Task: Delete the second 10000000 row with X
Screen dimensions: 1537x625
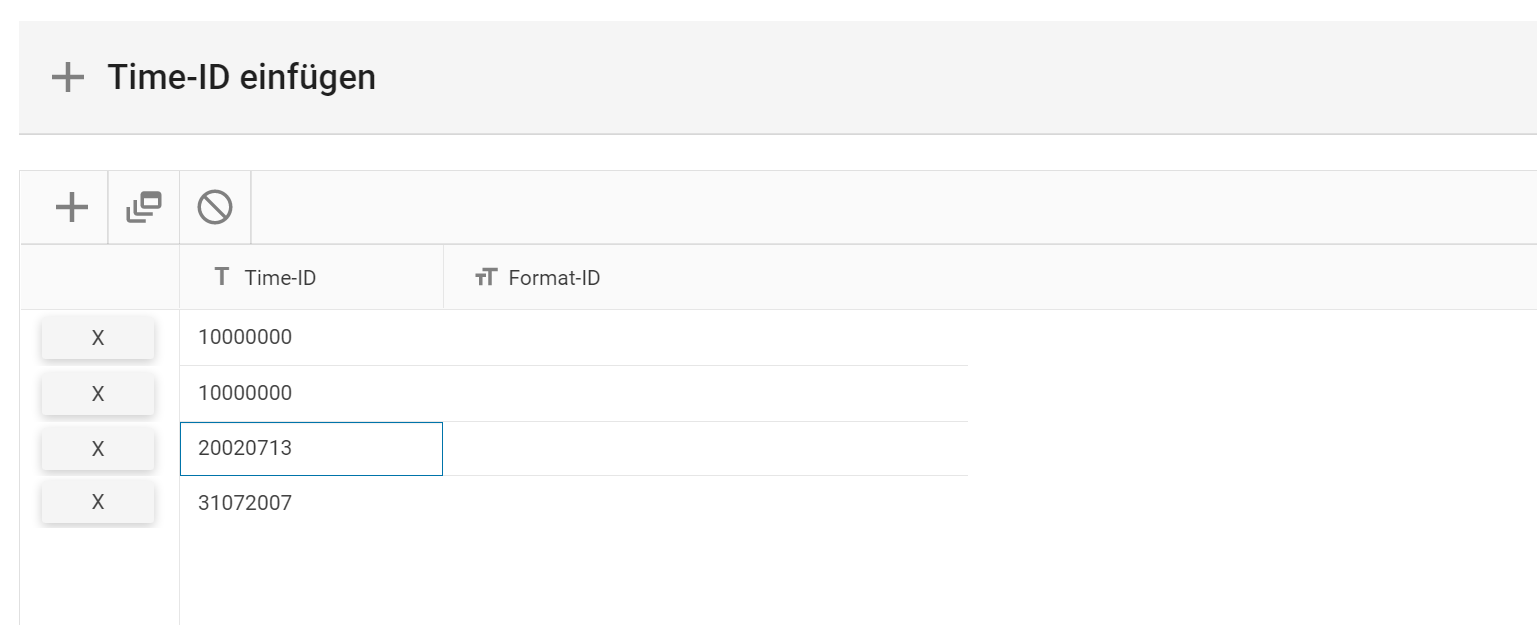Action: (98, 394)
